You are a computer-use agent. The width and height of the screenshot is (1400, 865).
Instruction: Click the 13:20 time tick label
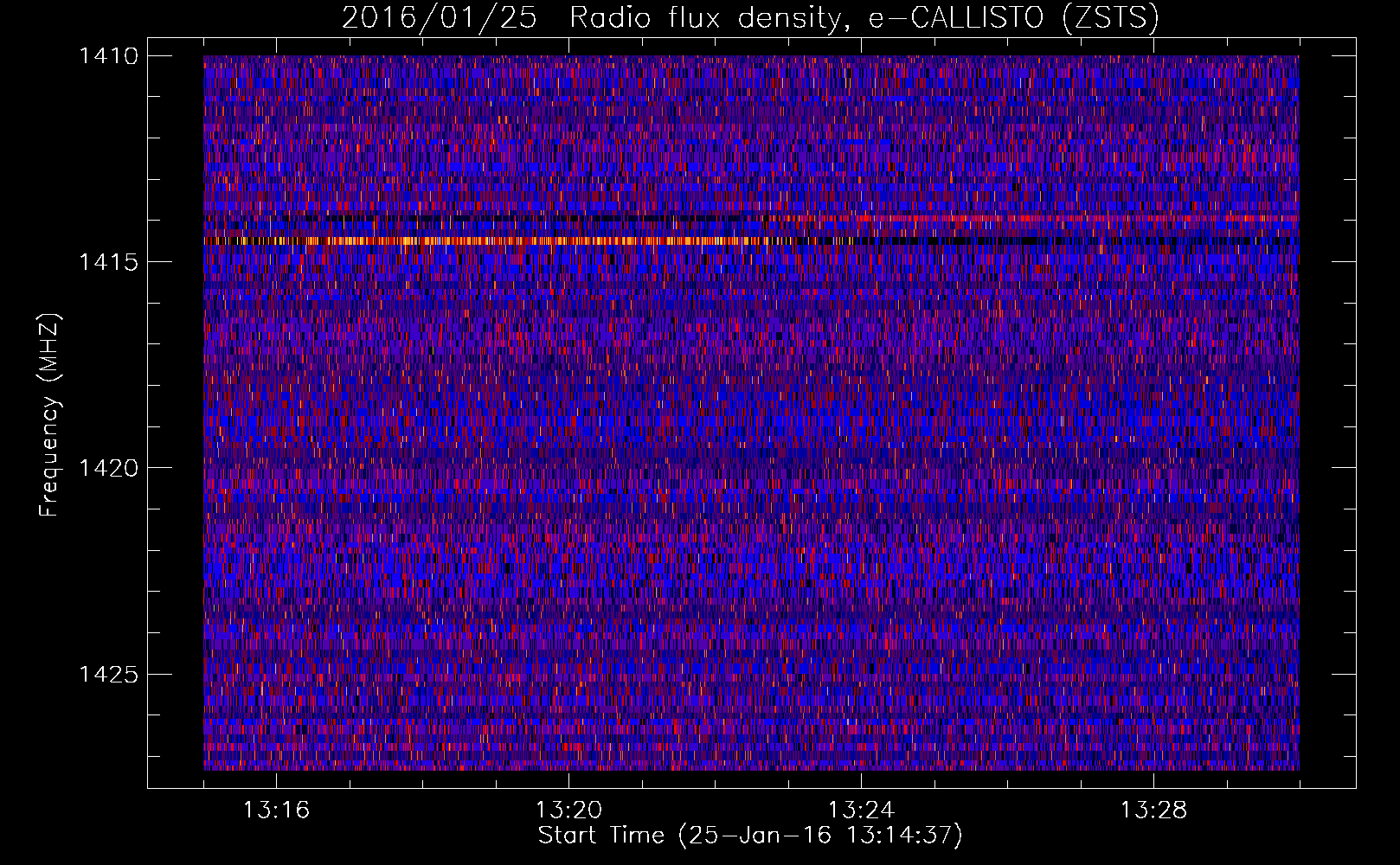click(x=569, y=811)
